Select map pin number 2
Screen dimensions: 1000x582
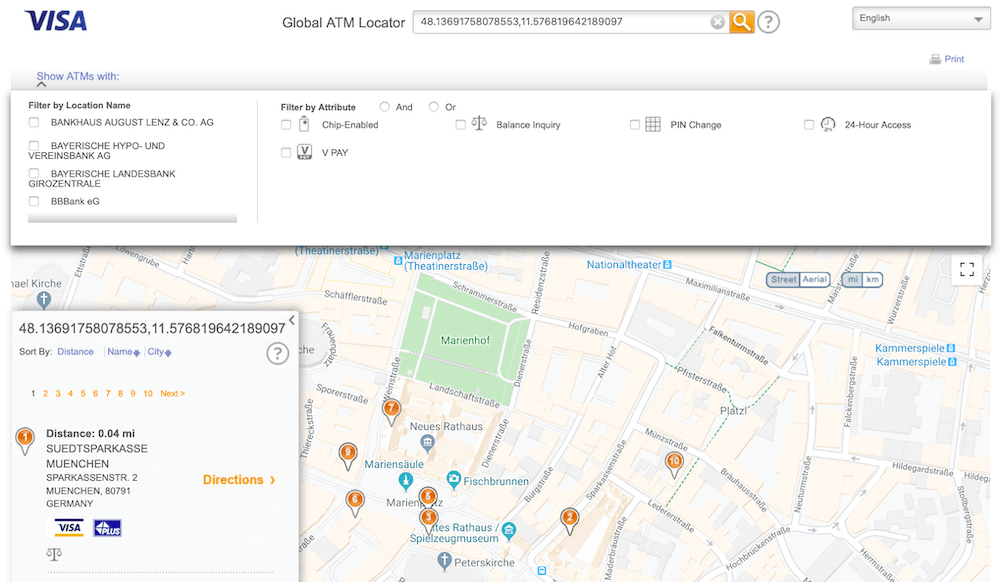click(570, 521)
